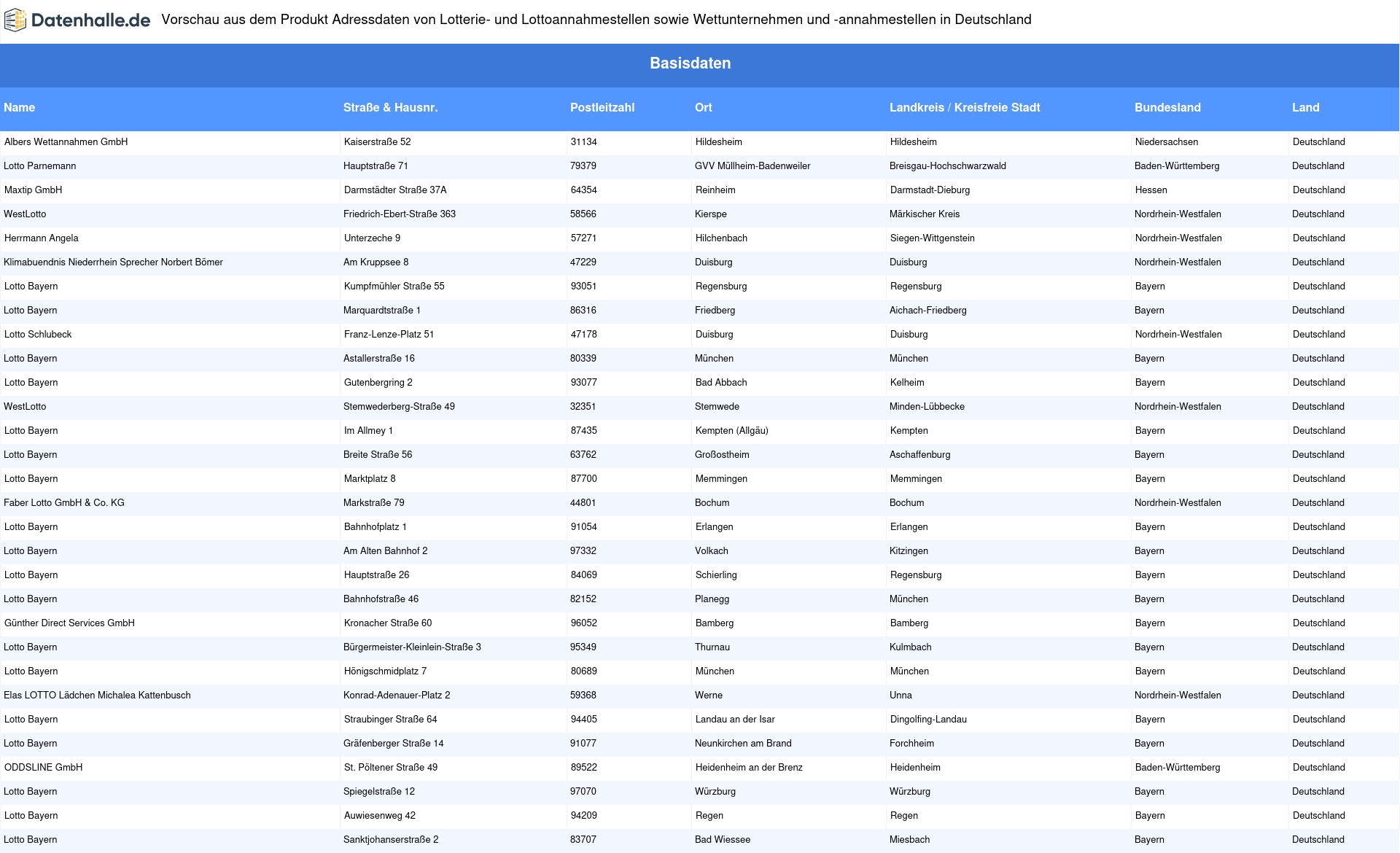Select the Name column header

coord(19,108)
